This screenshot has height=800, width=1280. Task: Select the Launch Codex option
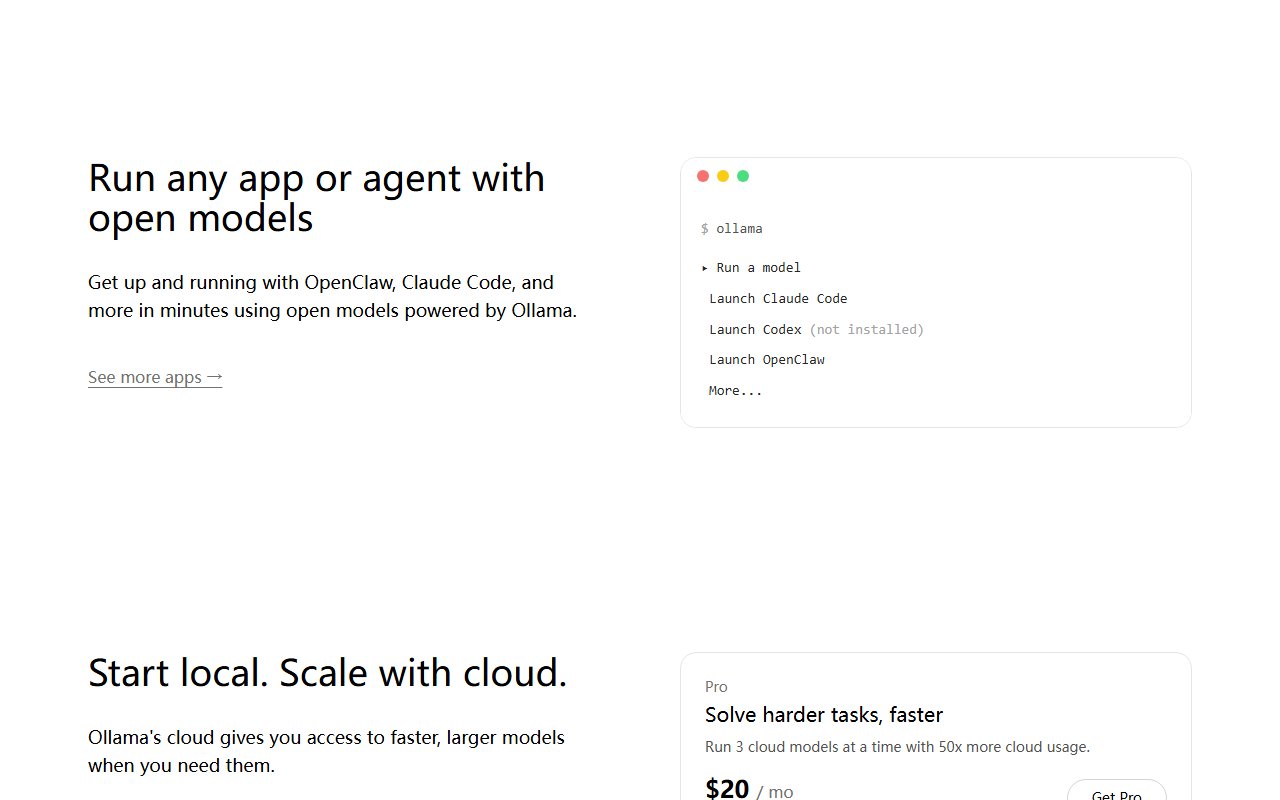coord(755,329)
